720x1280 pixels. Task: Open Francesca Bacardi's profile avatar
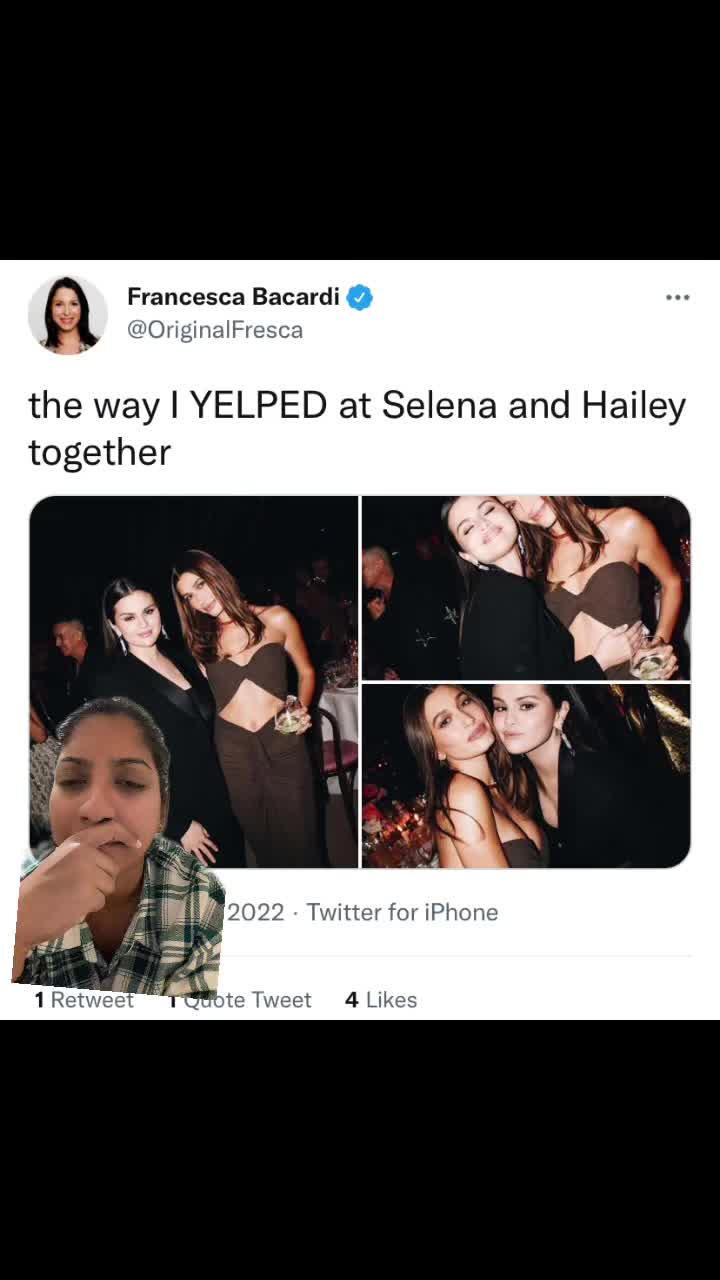coord(67,315)
